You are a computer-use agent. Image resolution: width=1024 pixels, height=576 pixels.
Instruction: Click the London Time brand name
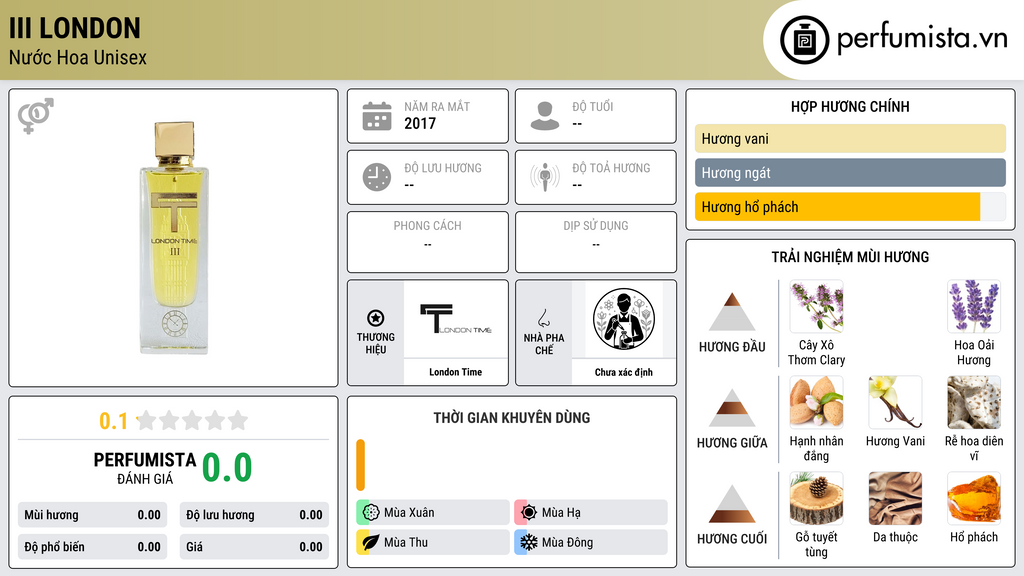point(455,372)
